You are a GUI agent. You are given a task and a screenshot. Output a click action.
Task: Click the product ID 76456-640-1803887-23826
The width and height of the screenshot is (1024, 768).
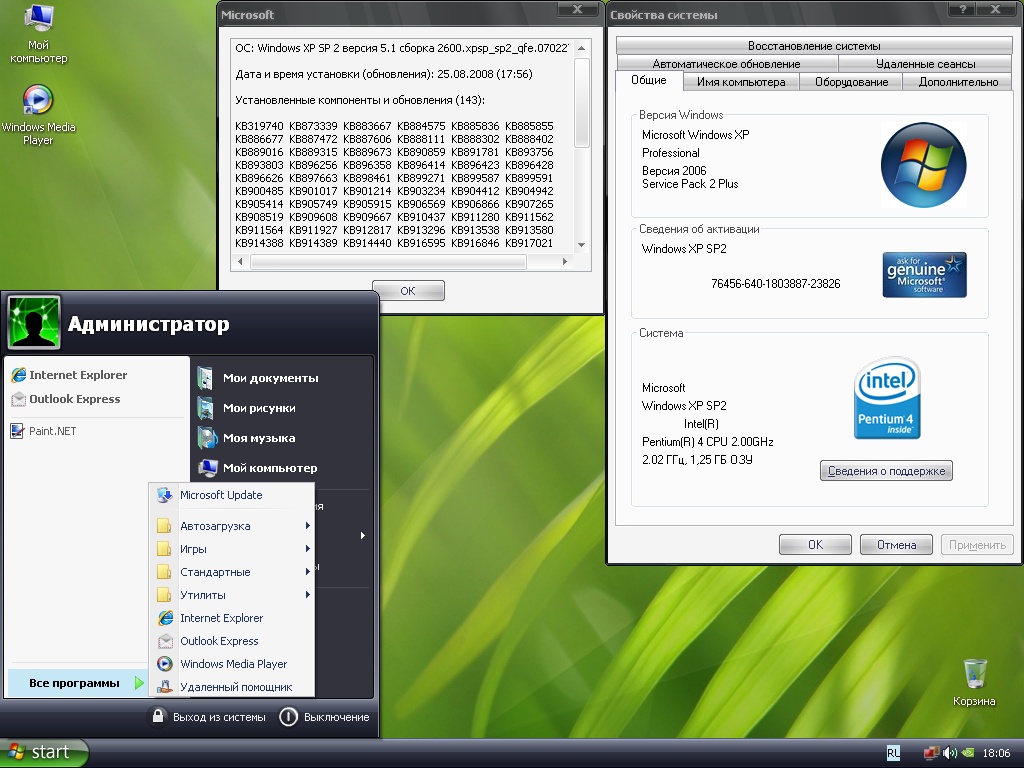[776, 283]
